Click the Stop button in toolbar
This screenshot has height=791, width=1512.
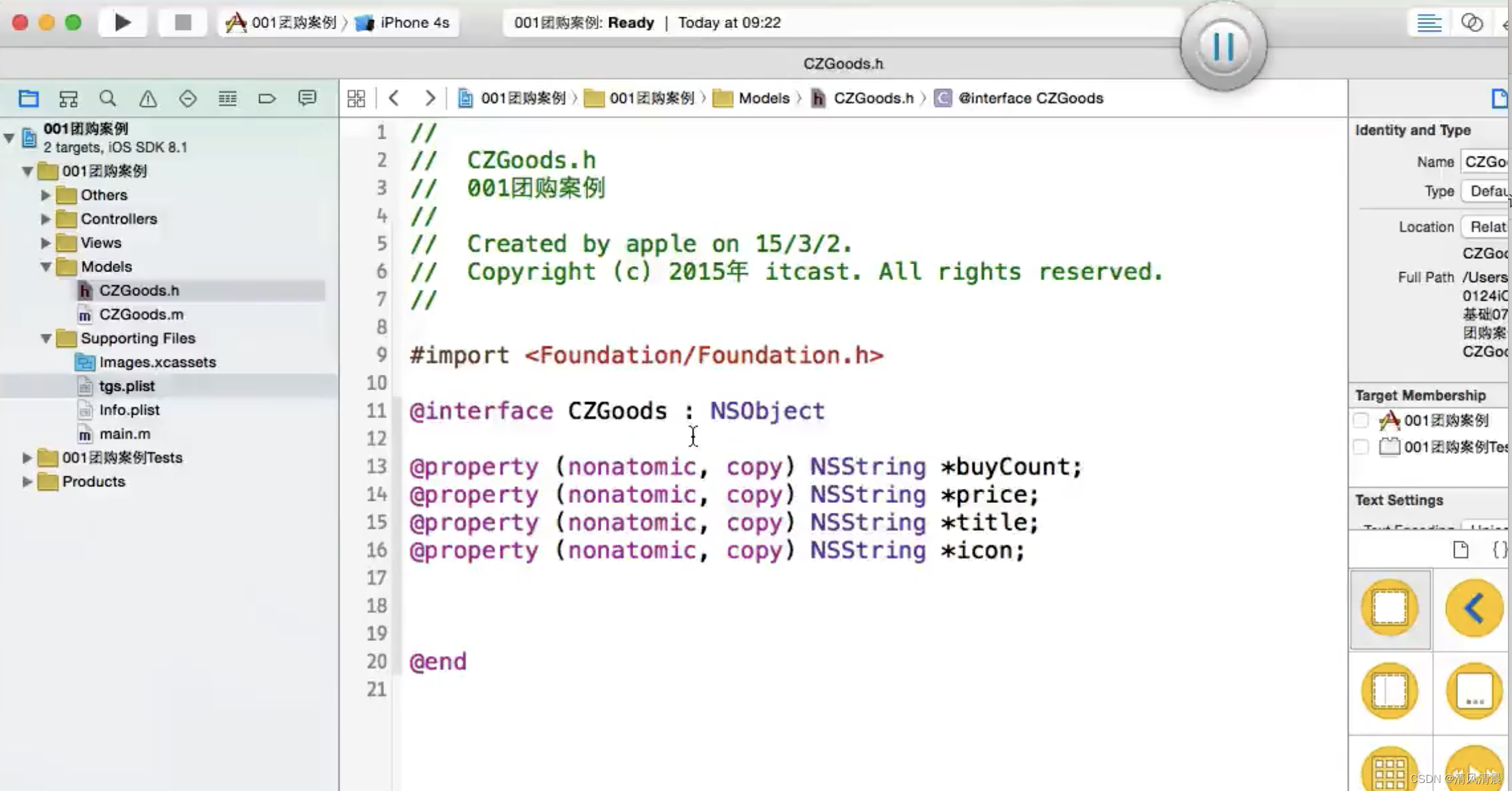coord(183,23)
